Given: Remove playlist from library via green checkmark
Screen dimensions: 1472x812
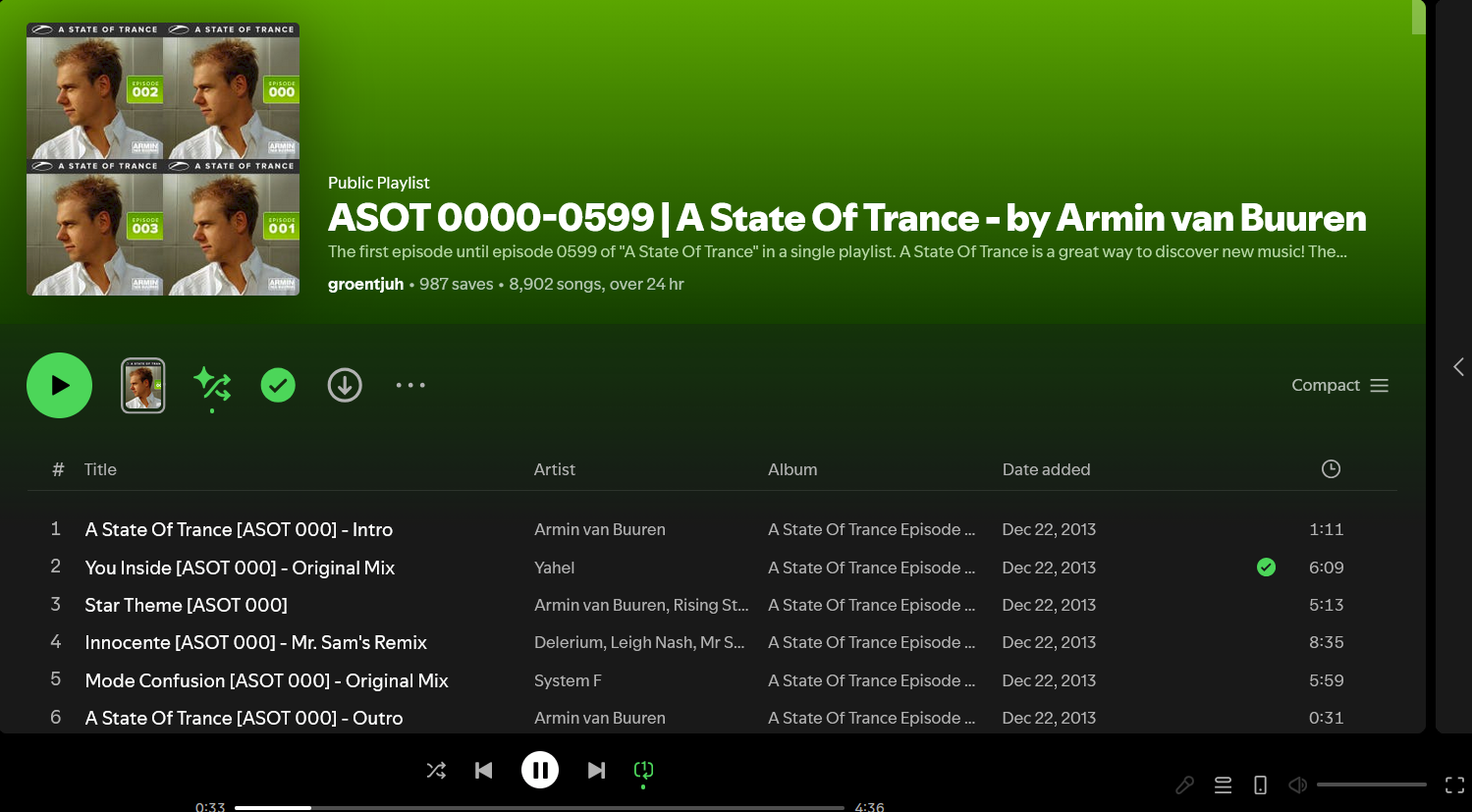Looking at the screenshot, I should coord(278,386).
